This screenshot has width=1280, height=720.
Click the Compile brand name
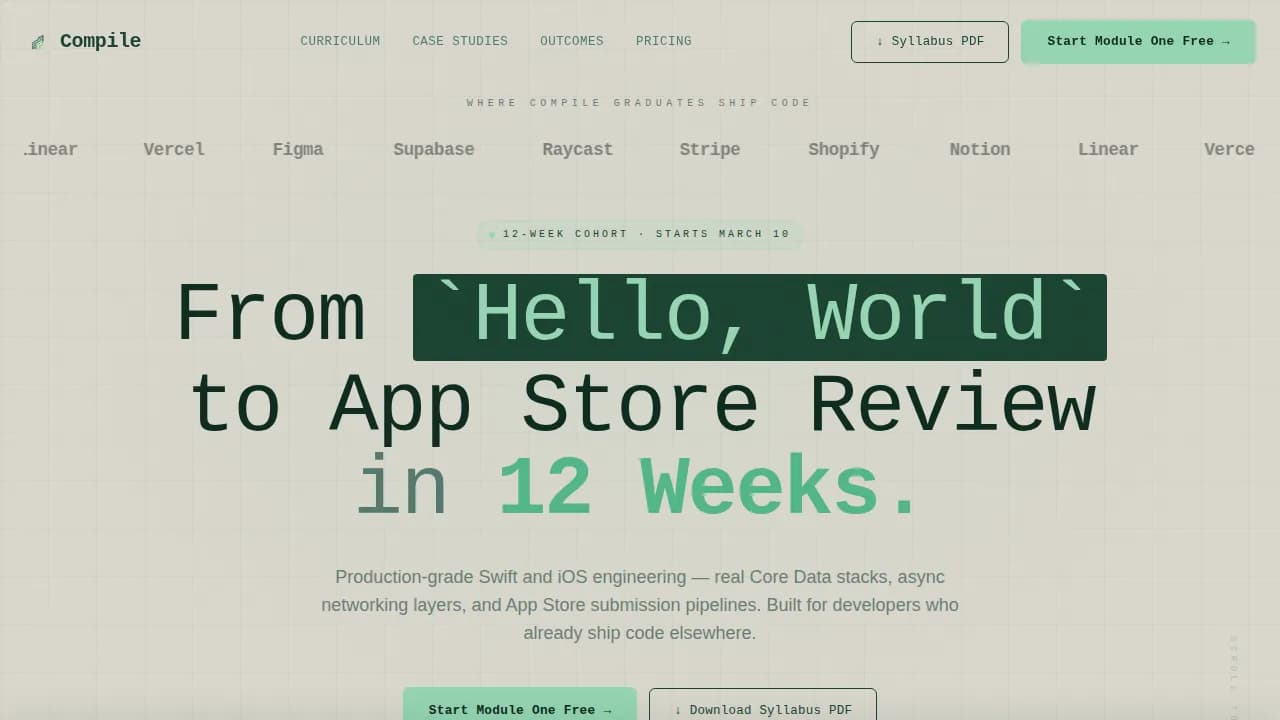(x=100, y=41)
